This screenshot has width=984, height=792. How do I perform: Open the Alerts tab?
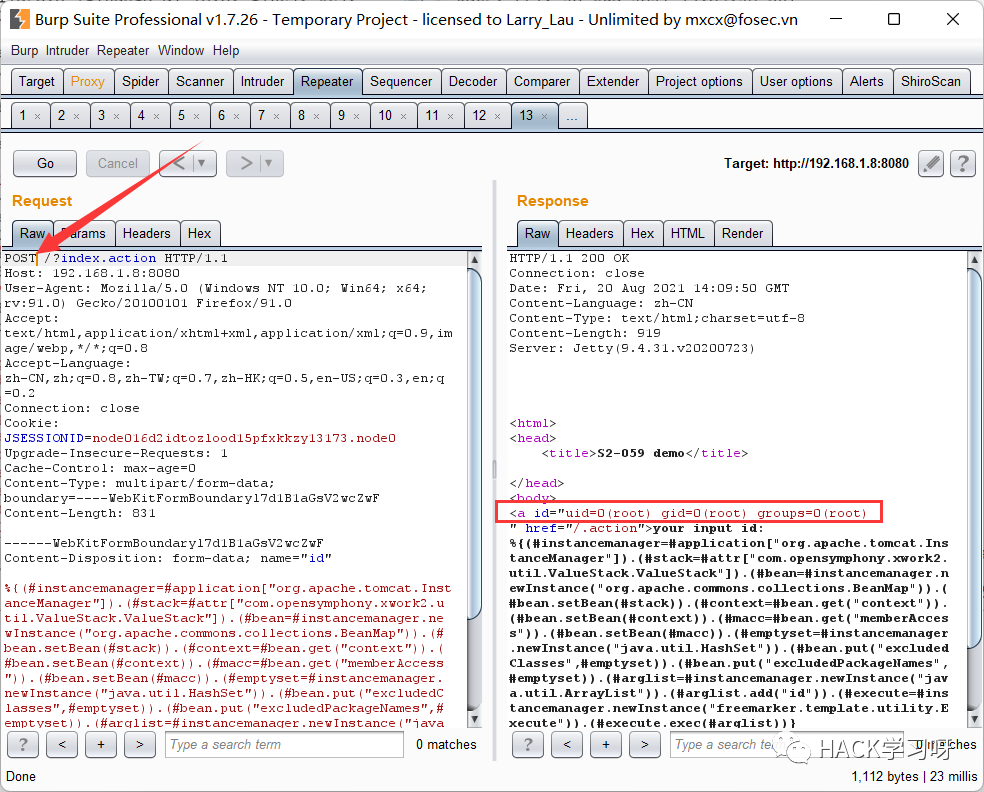click(866, 82)
